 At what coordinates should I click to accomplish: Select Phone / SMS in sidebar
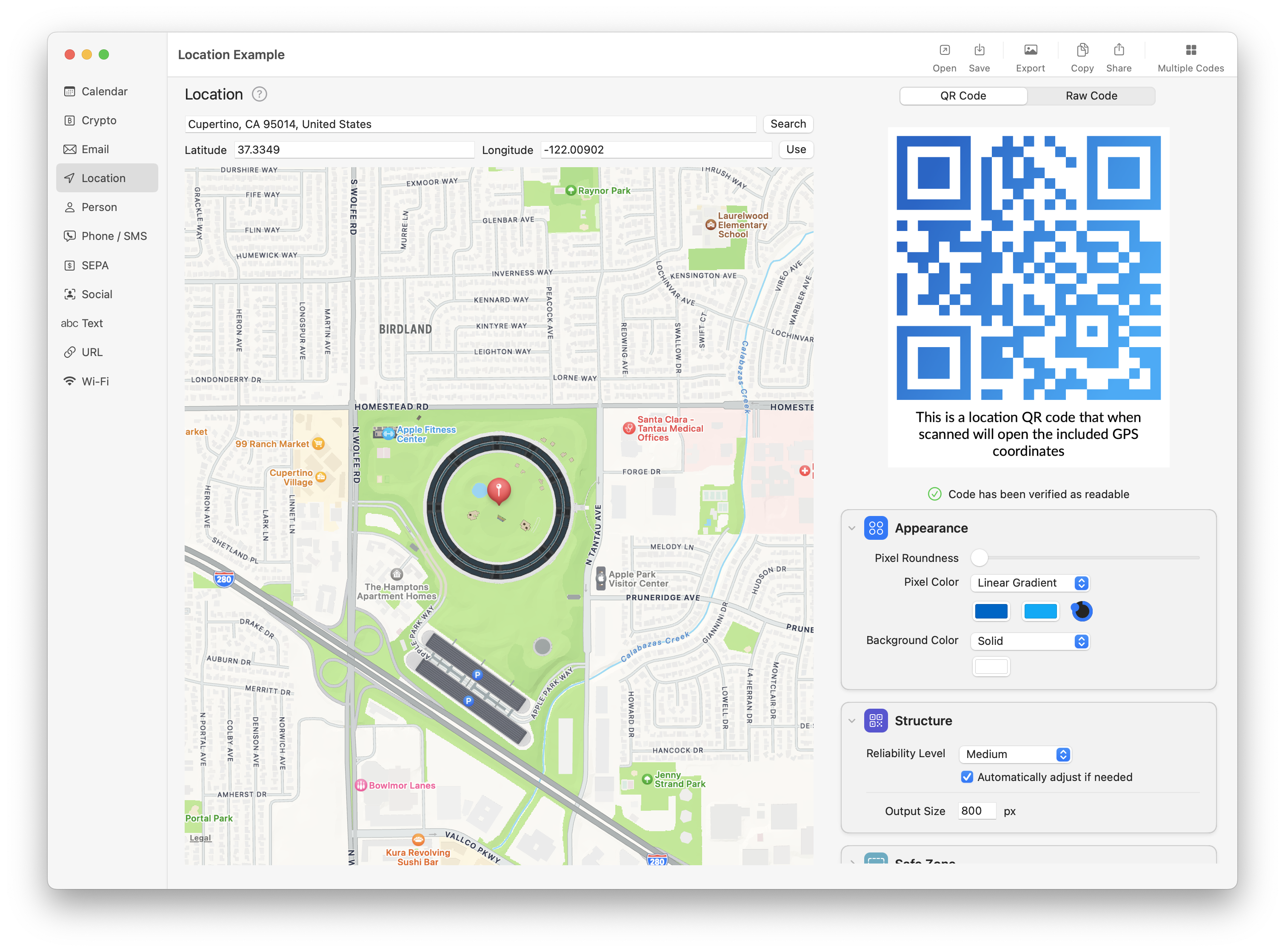pos(107,236)
